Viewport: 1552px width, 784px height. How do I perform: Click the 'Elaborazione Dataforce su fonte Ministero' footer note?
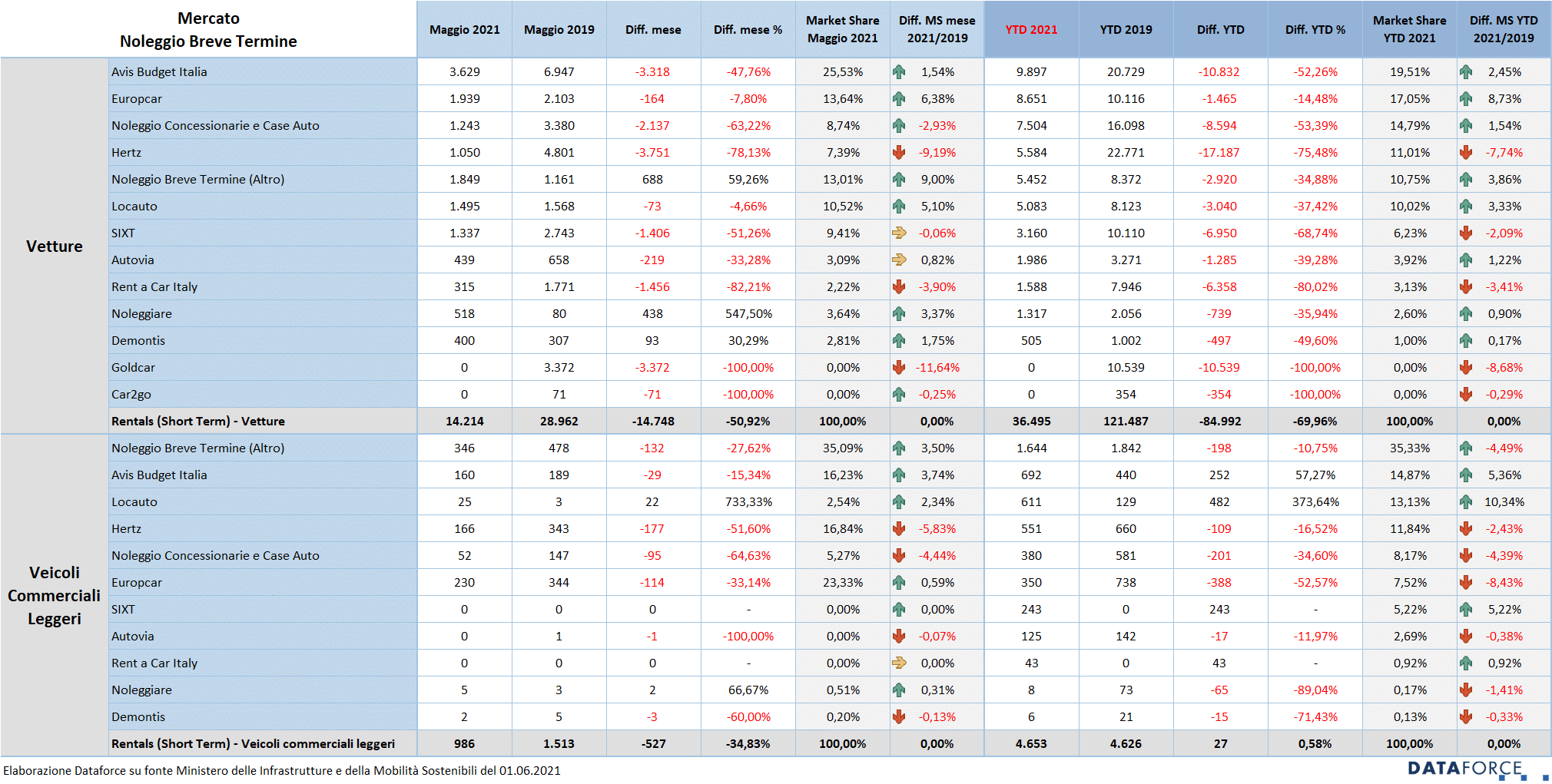point(282,771)
